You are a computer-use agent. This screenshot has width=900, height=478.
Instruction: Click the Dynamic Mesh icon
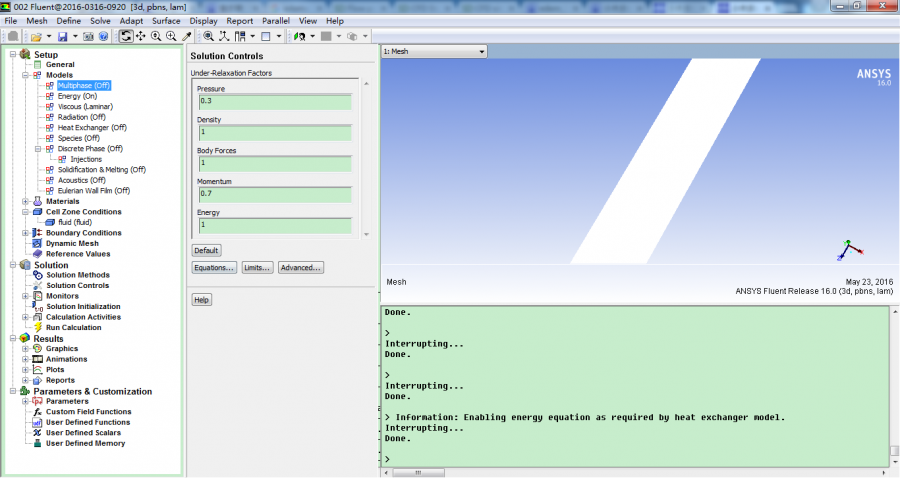38,243
